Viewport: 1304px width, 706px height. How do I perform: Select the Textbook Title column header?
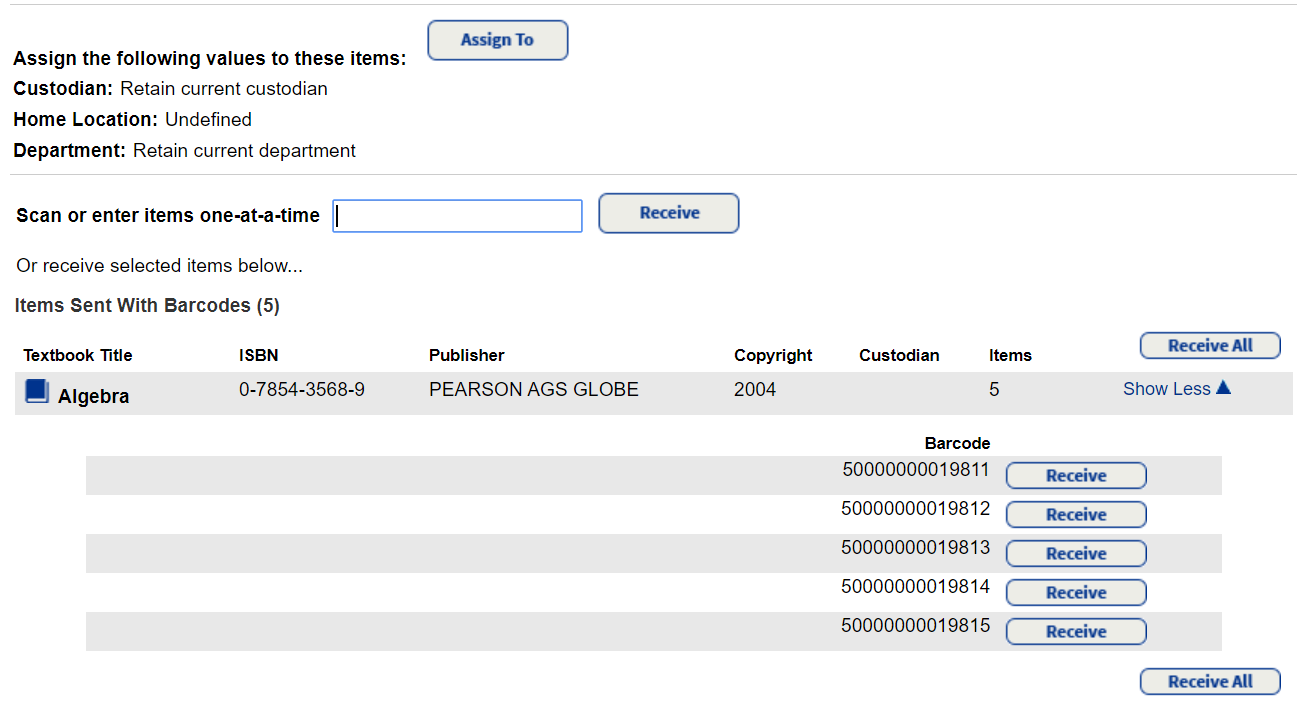(77, 355)
